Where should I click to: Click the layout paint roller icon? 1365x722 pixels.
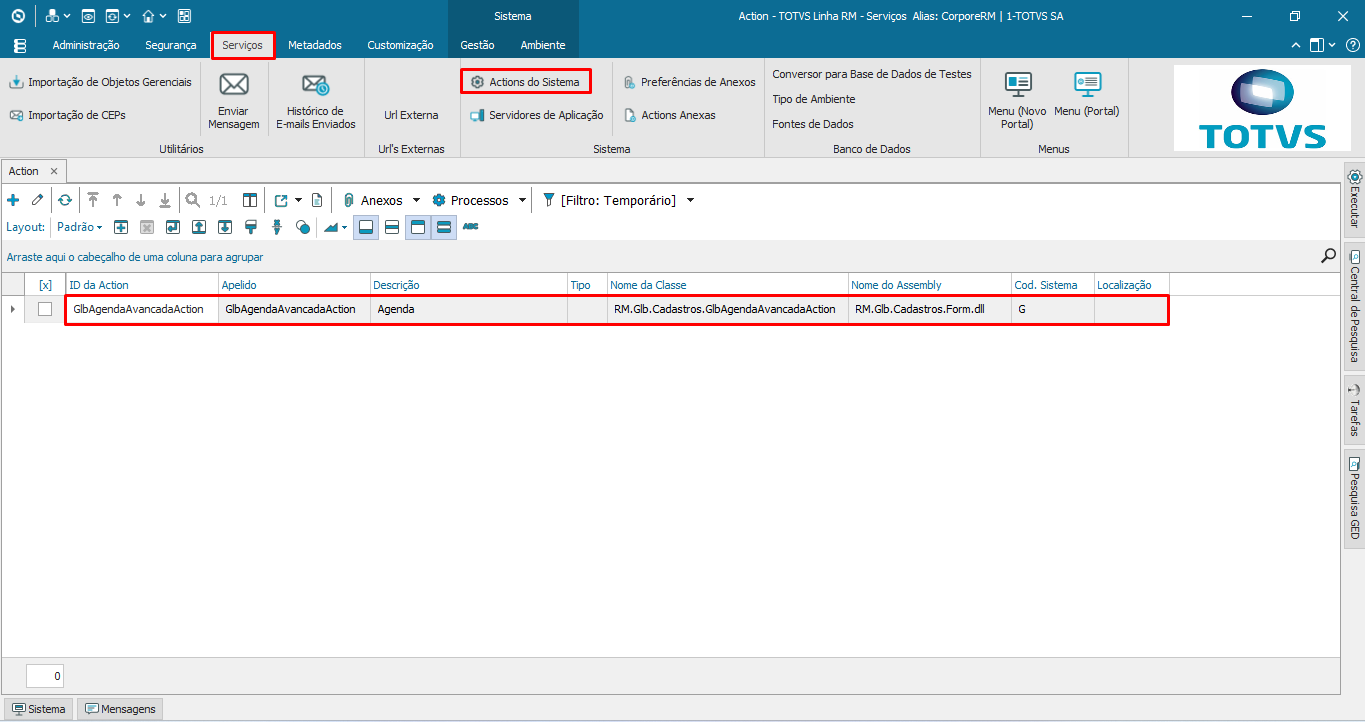click(x=251, y=227)
